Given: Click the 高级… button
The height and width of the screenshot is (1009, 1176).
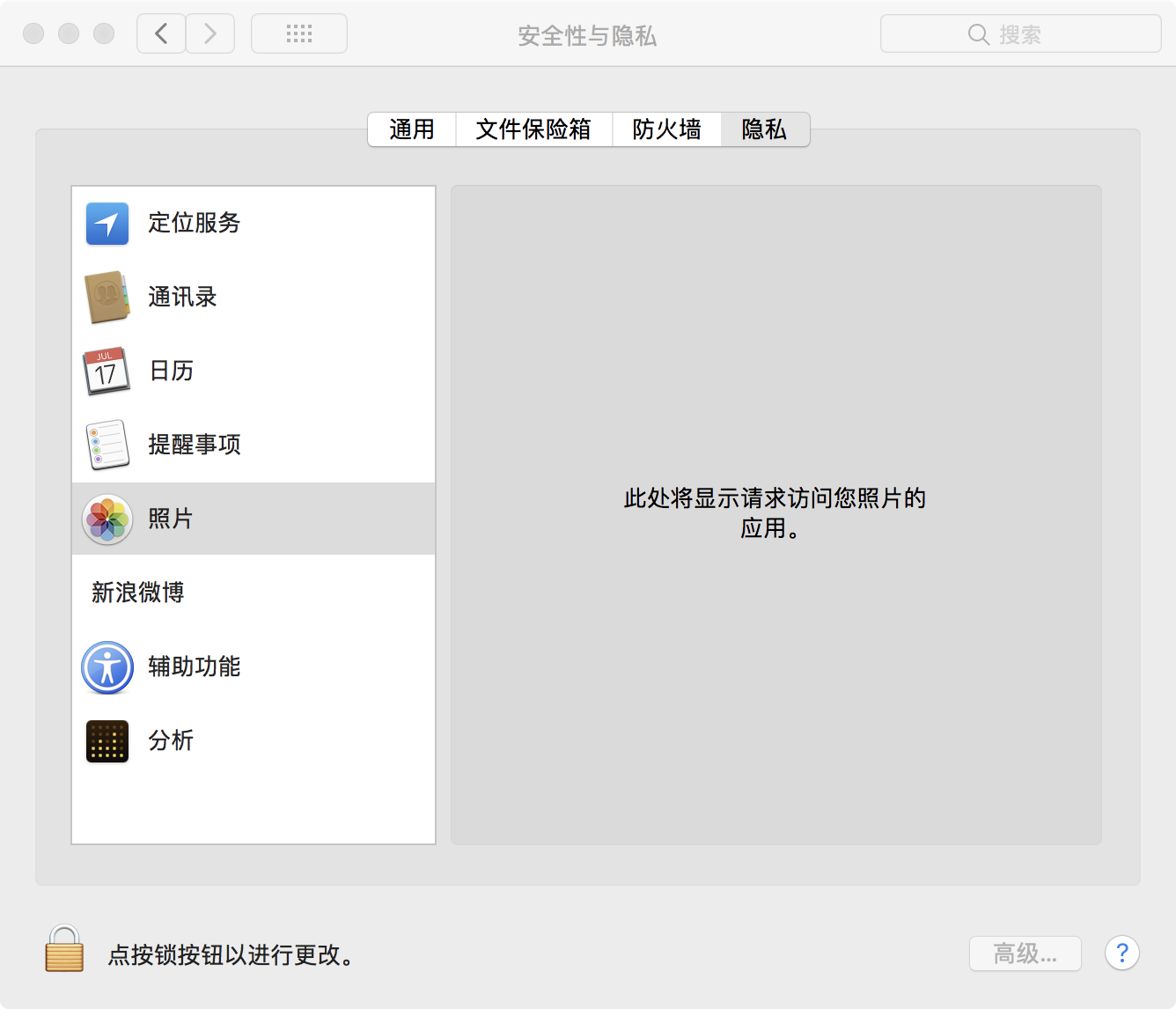Looking at the screenshot, I should click(1025, 954).
